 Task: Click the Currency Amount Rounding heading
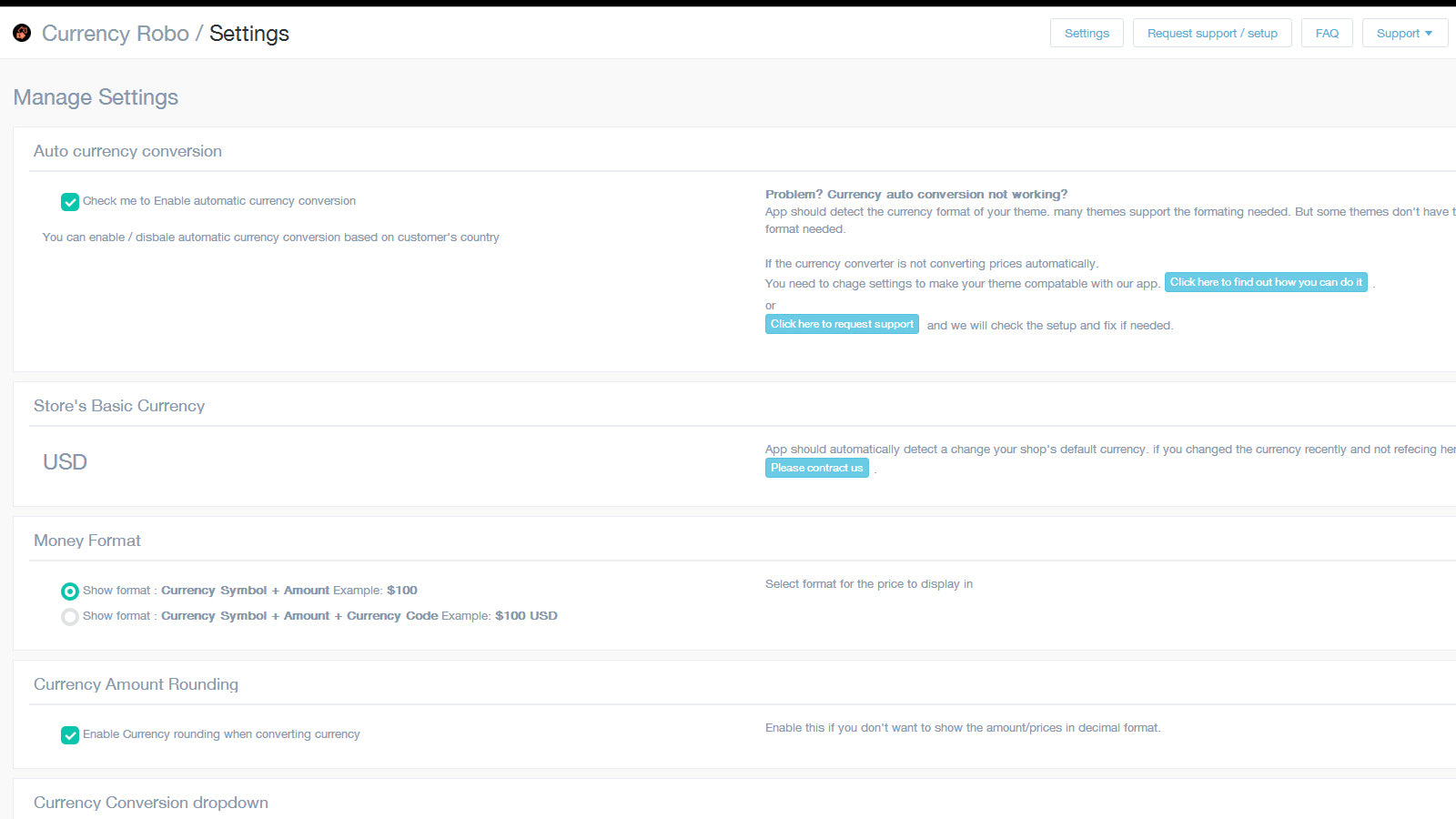coord(136,684)
